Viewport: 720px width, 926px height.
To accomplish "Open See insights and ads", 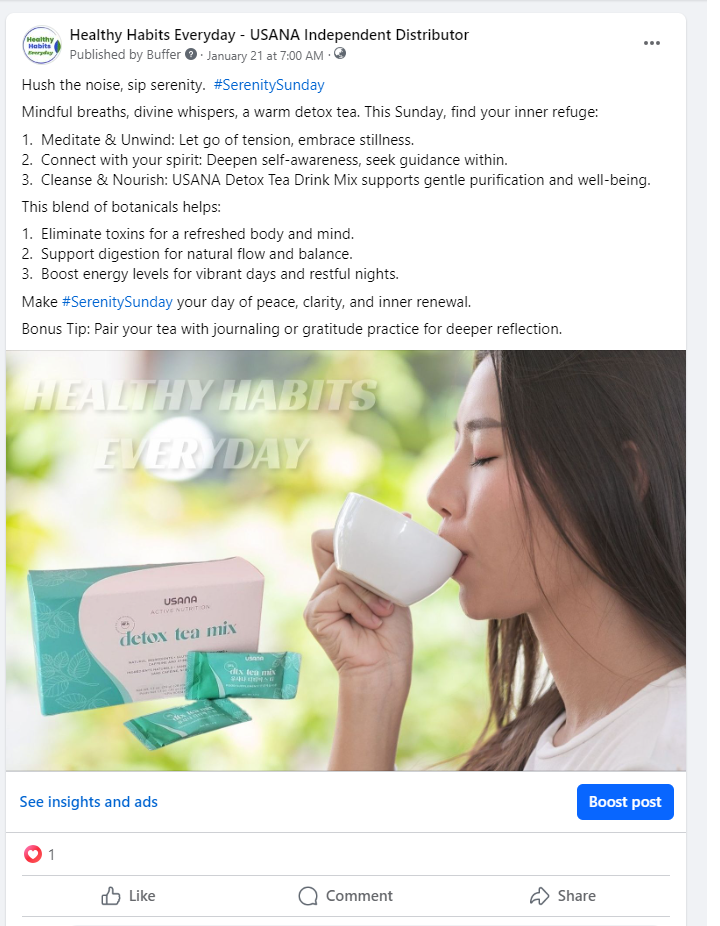I will tap(89, 802).
